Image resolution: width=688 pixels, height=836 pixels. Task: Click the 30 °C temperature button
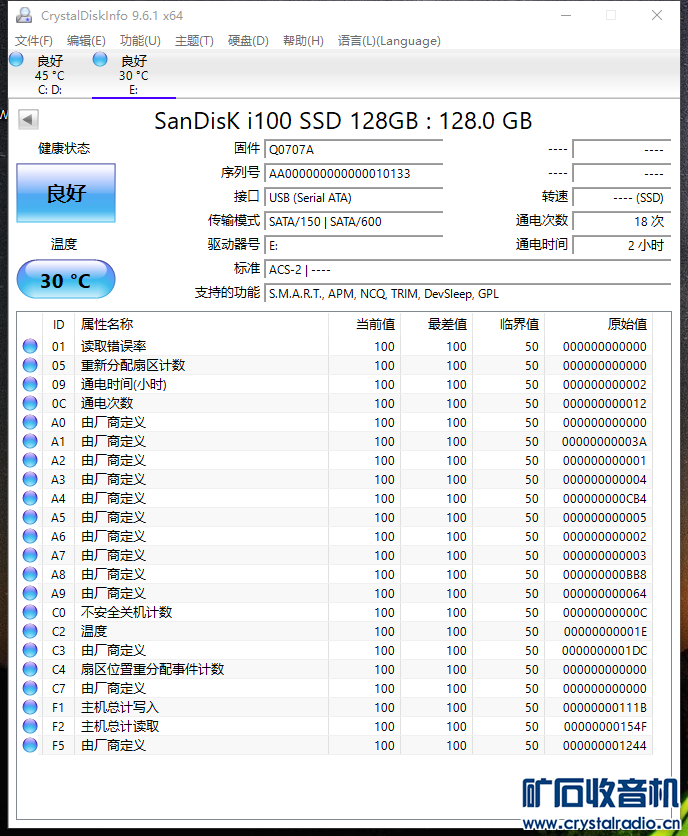click(x=66, y=280)
